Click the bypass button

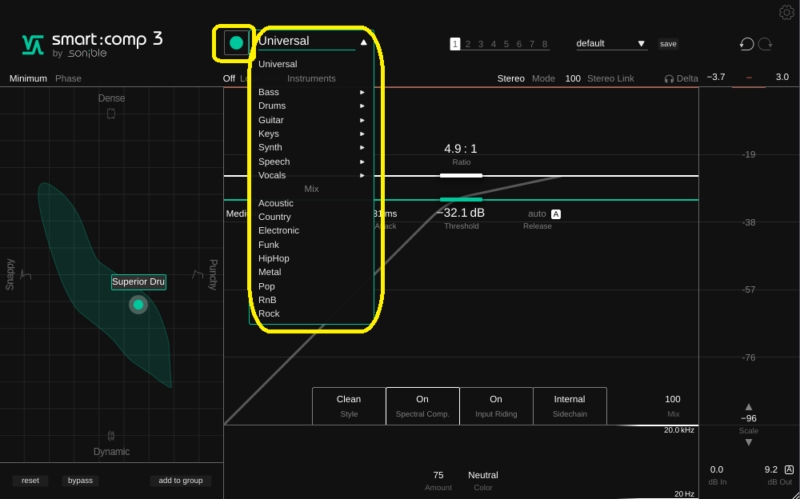pyautogui.click(x=79, y=481)
